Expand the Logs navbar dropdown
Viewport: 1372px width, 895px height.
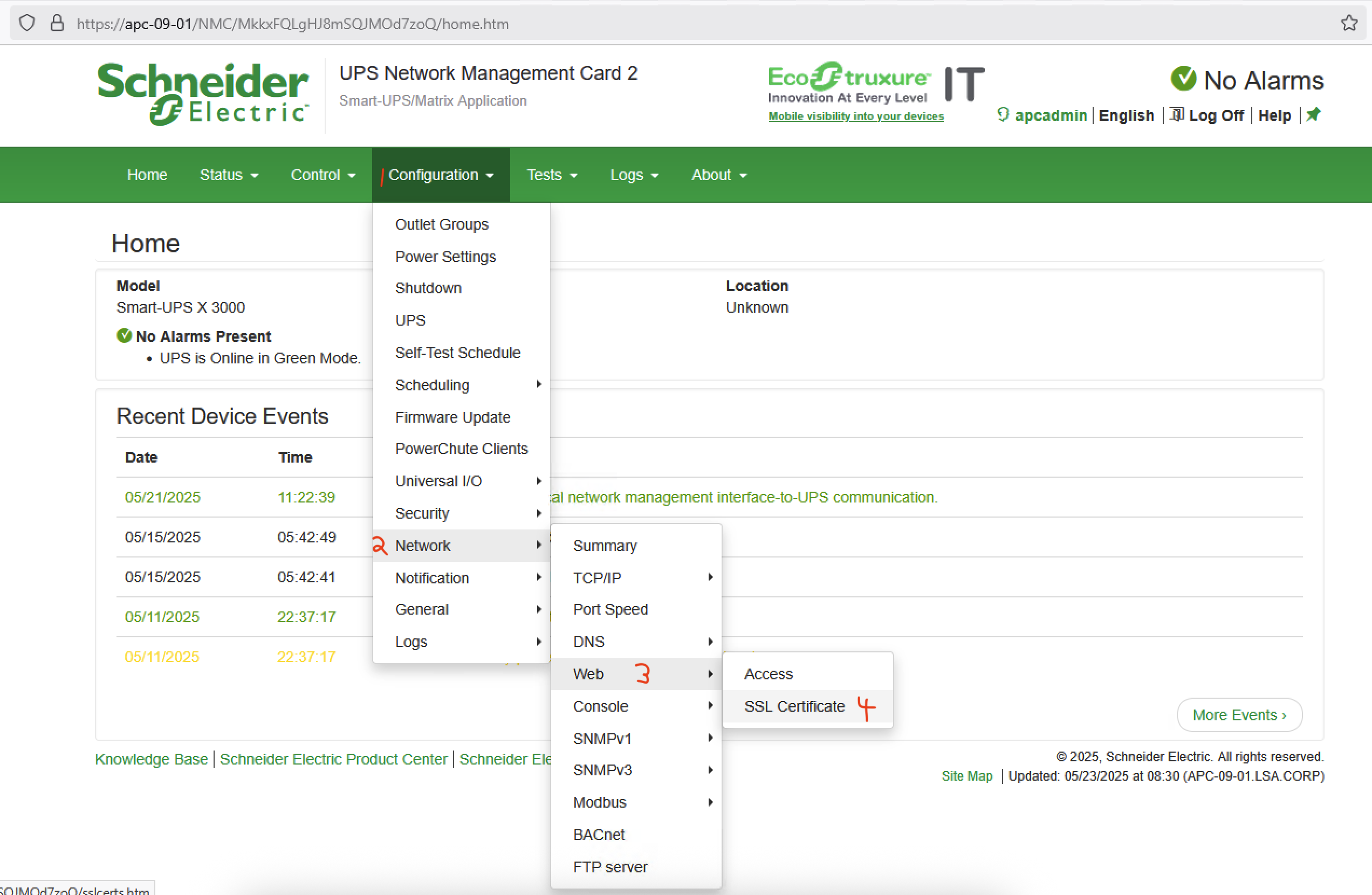click(634, 175)
